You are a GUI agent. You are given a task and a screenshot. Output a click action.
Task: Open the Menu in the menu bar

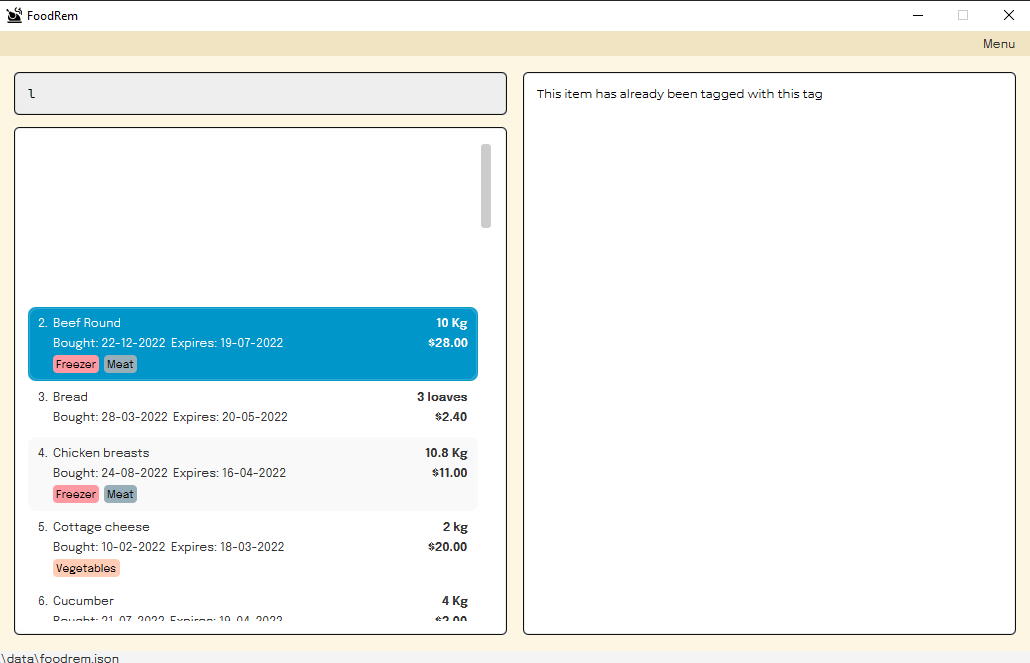point(998,43)
